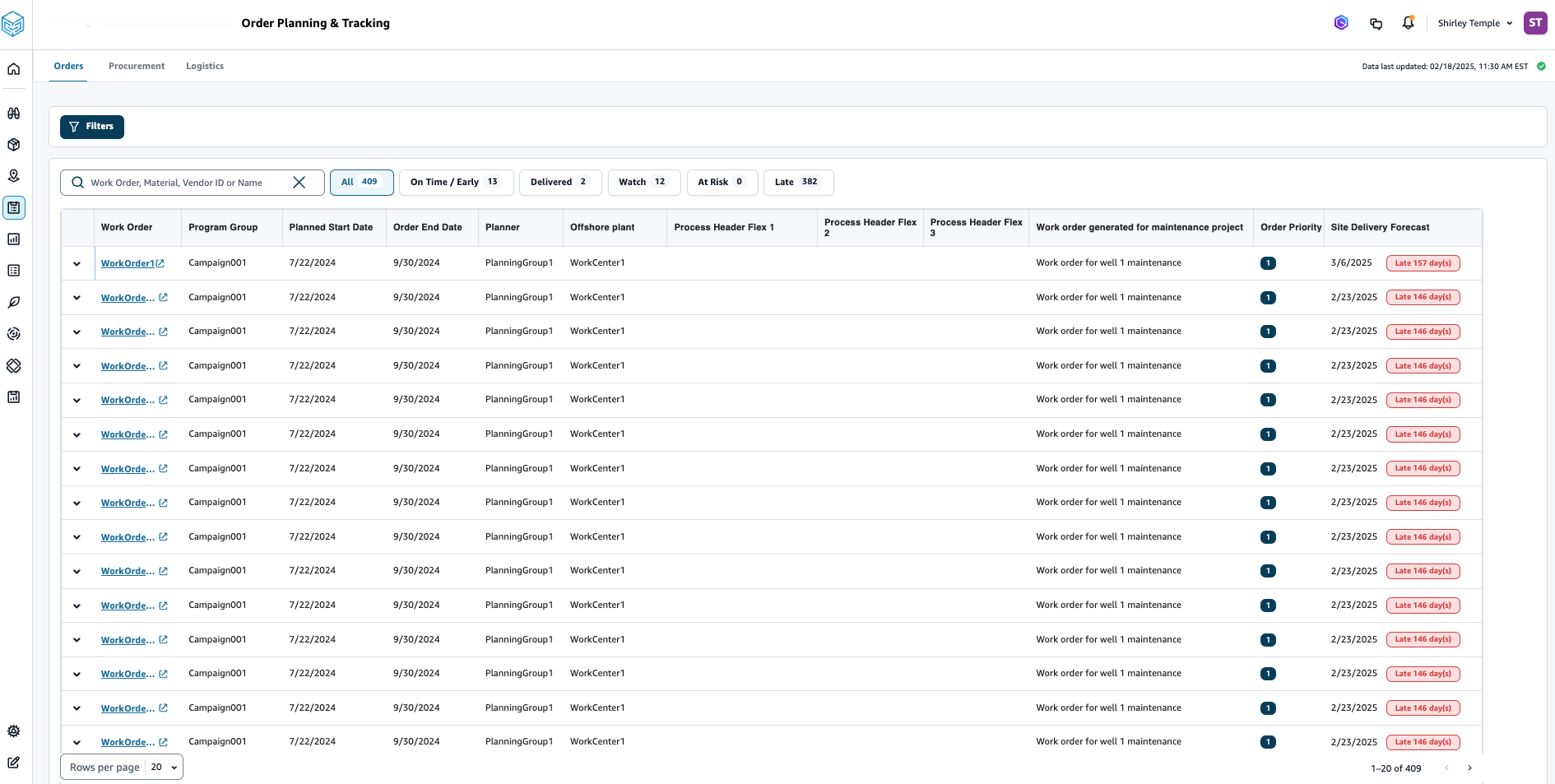Viewport: 1555px width, 784px height.
Task: Click the Filters button
Action: pos(92,127)
